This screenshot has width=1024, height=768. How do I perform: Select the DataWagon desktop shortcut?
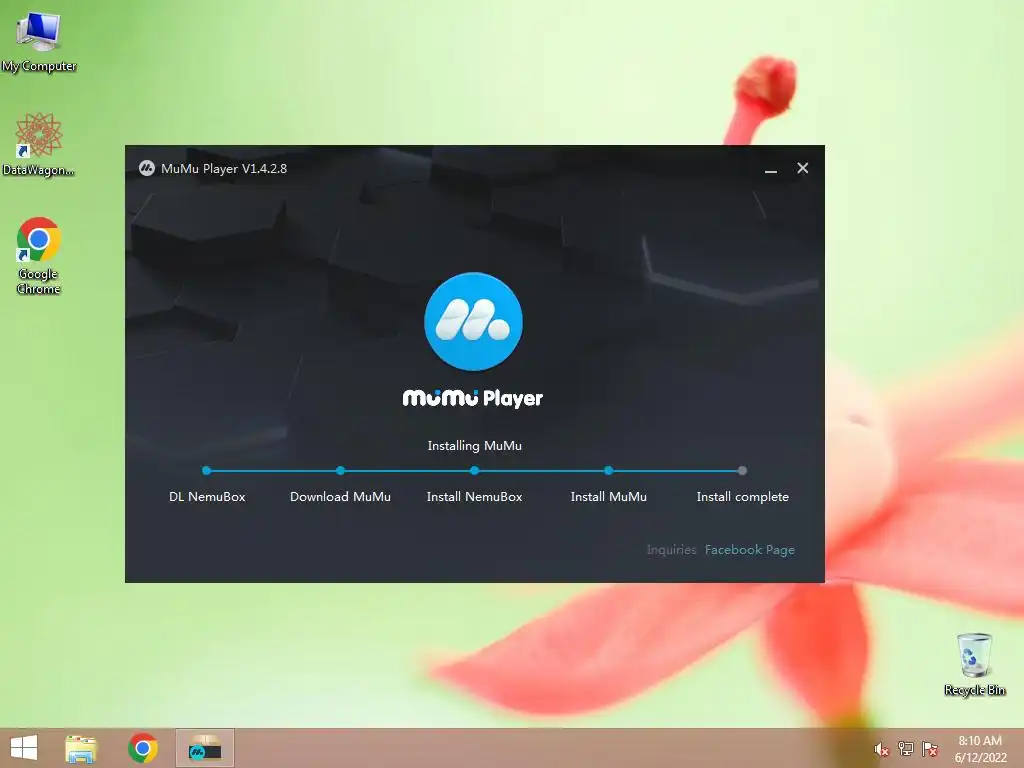(x=39, y=144)
